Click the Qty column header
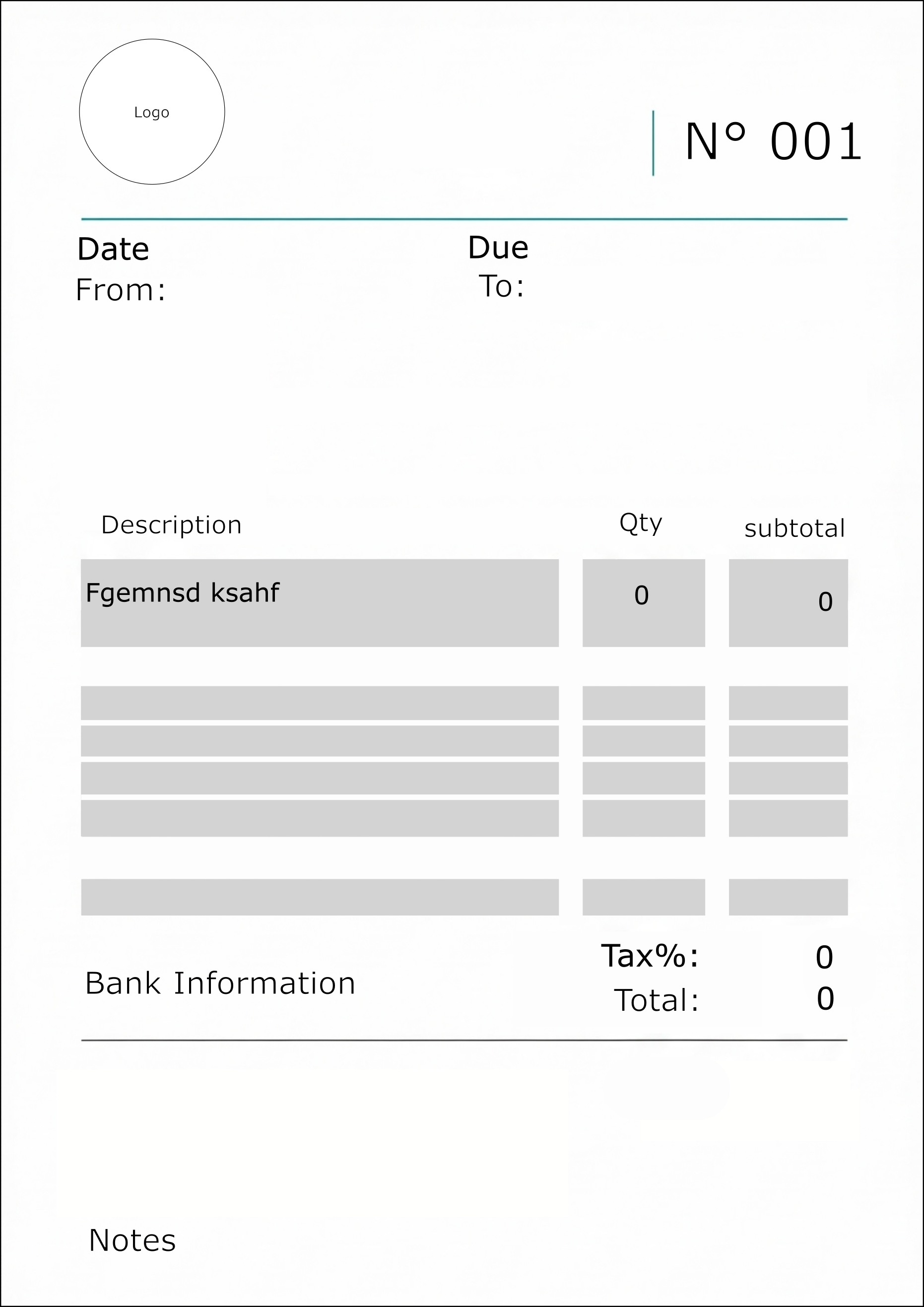 click(641, 523)
